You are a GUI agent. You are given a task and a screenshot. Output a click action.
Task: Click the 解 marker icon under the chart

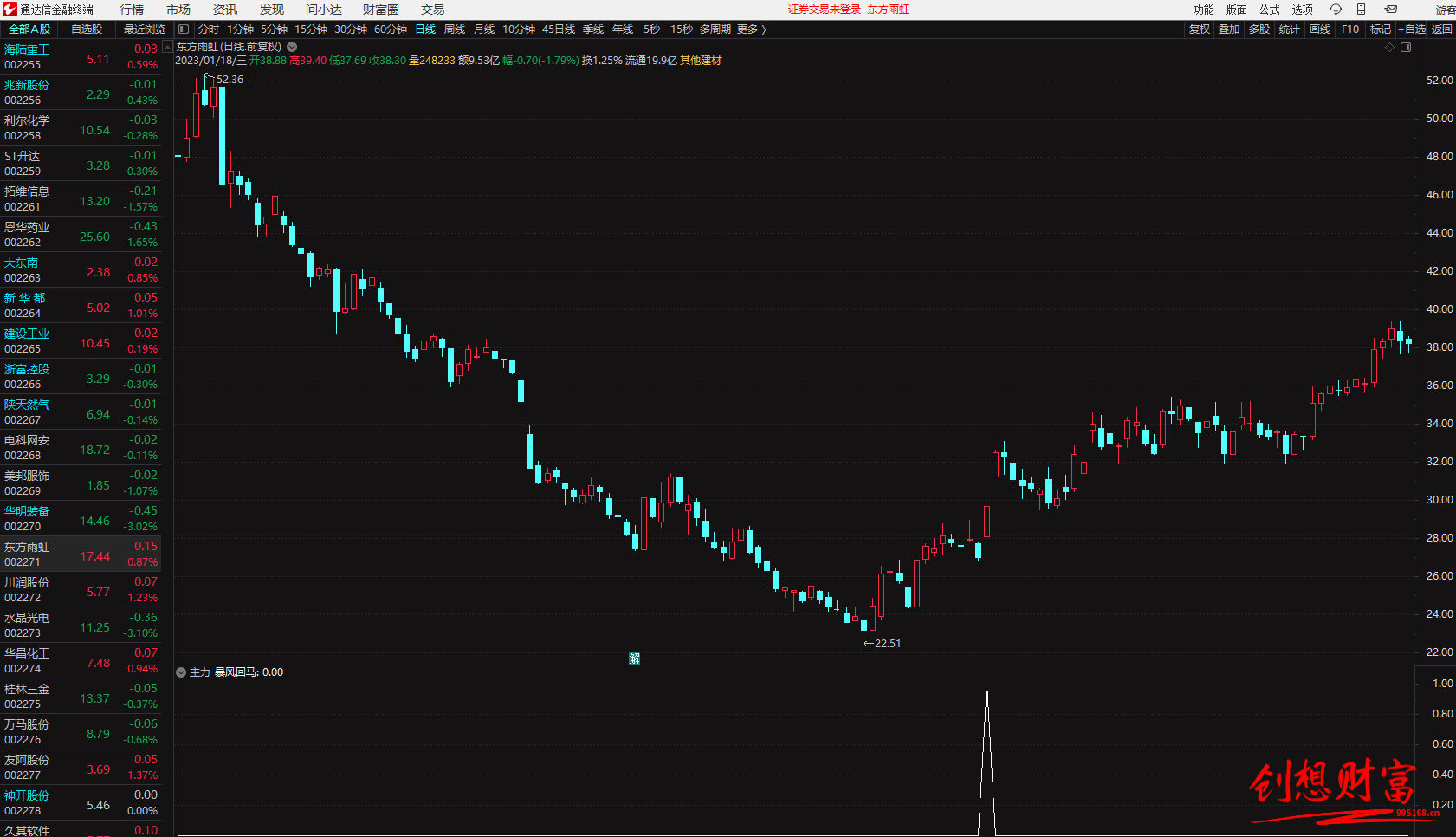click(635, 659)
